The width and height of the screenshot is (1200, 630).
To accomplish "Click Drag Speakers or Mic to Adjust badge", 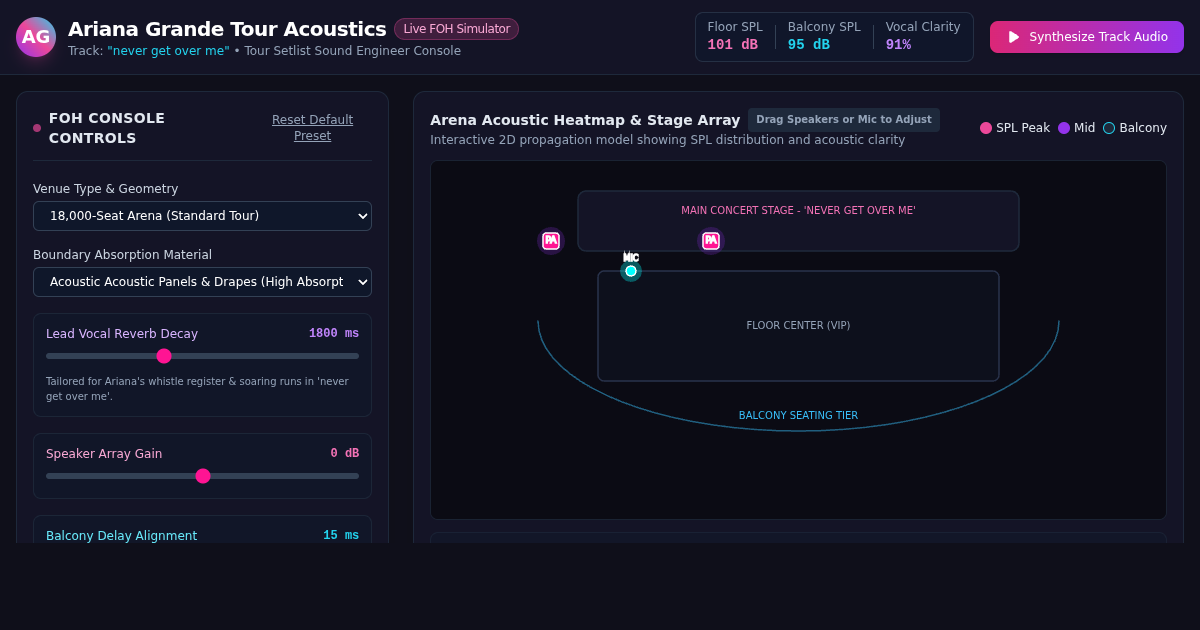I will [x=844, y=120].
